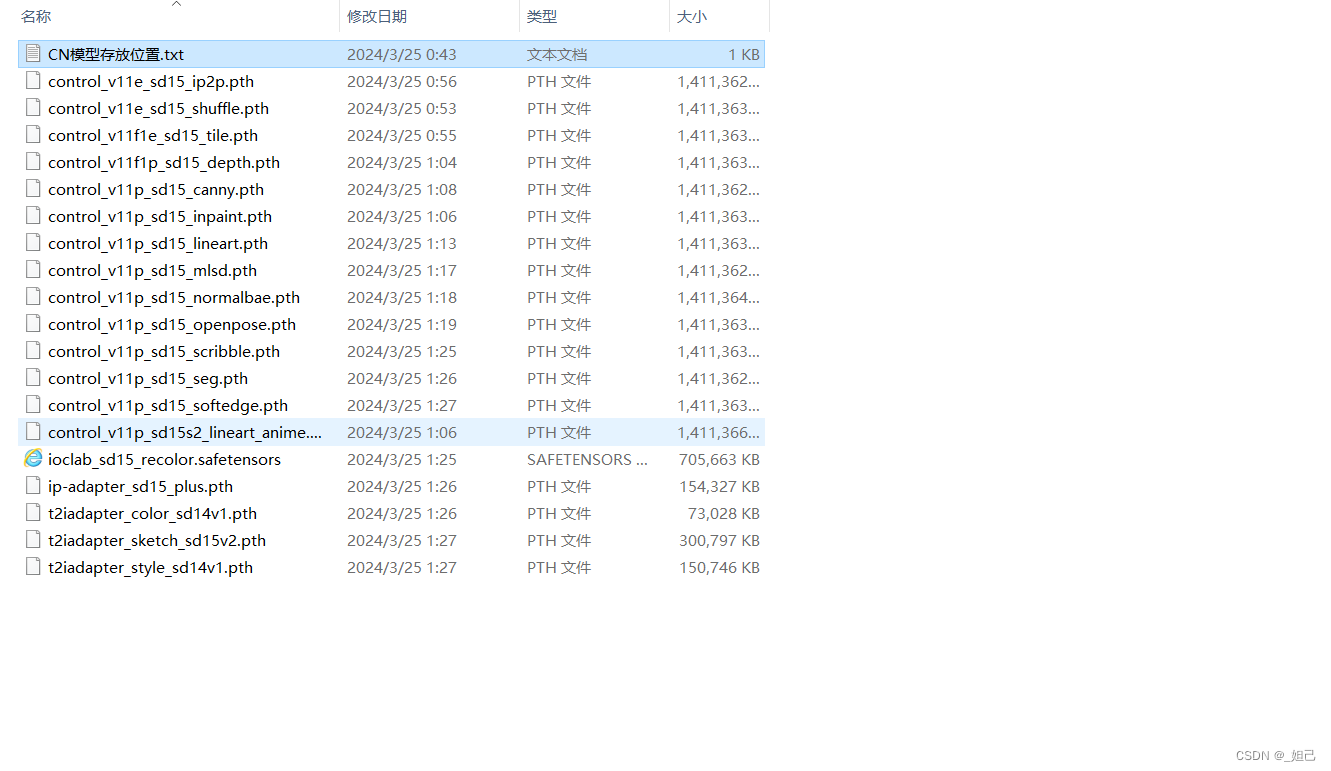Click file icon of control_v11p_sd15_softedge.pth
This screenshot has height=771, width=1331.
tap(33, 405)
